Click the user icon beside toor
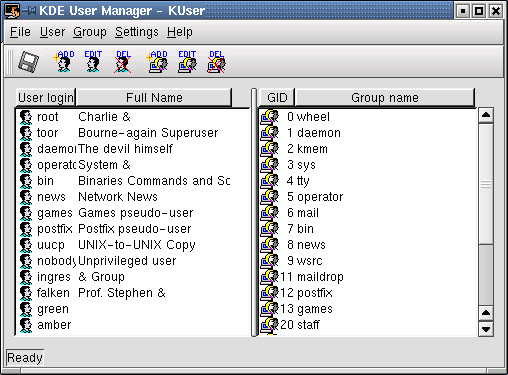The image size is (508, 375). (26, 133)
